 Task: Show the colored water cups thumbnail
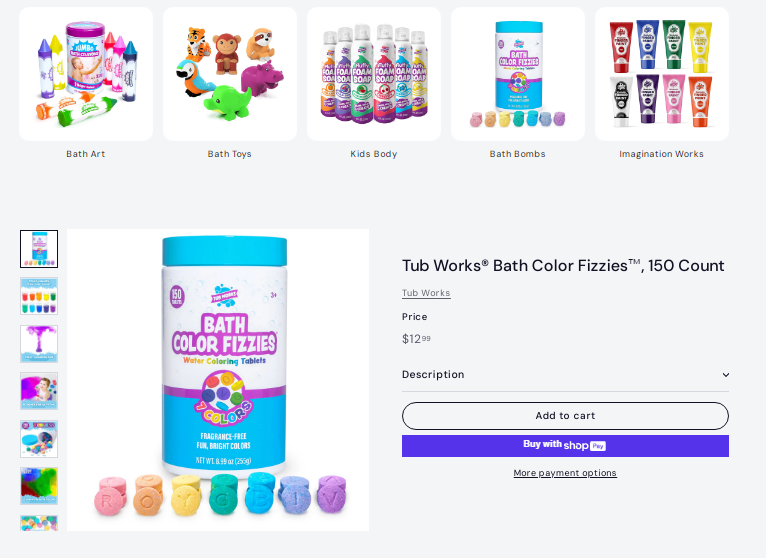coord(39,296)
